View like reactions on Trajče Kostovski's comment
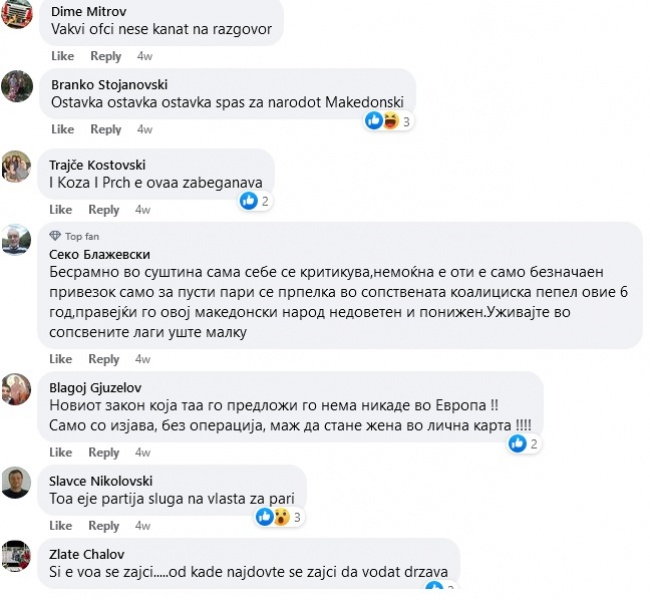This screenshot has height=600, width=650. (256, 201)
